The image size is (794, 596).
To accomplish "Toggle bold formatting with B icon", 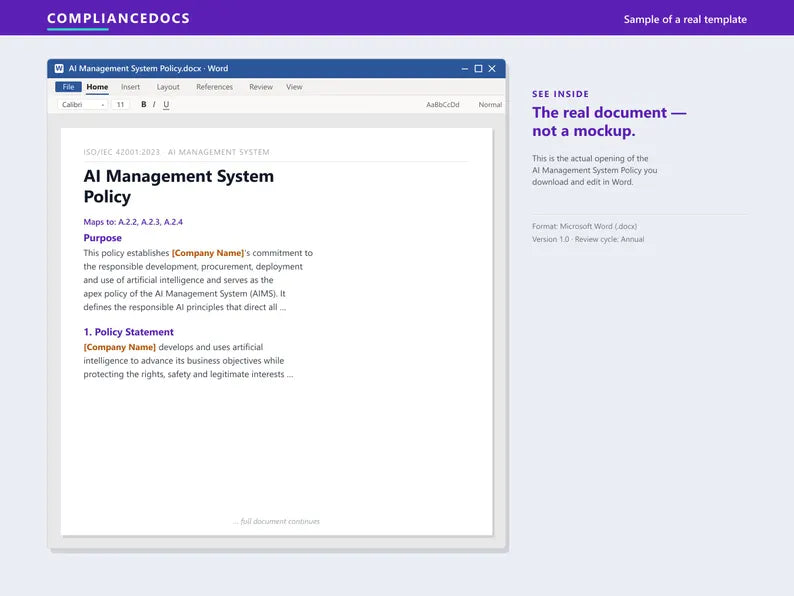I will click(x=144, y=104).
